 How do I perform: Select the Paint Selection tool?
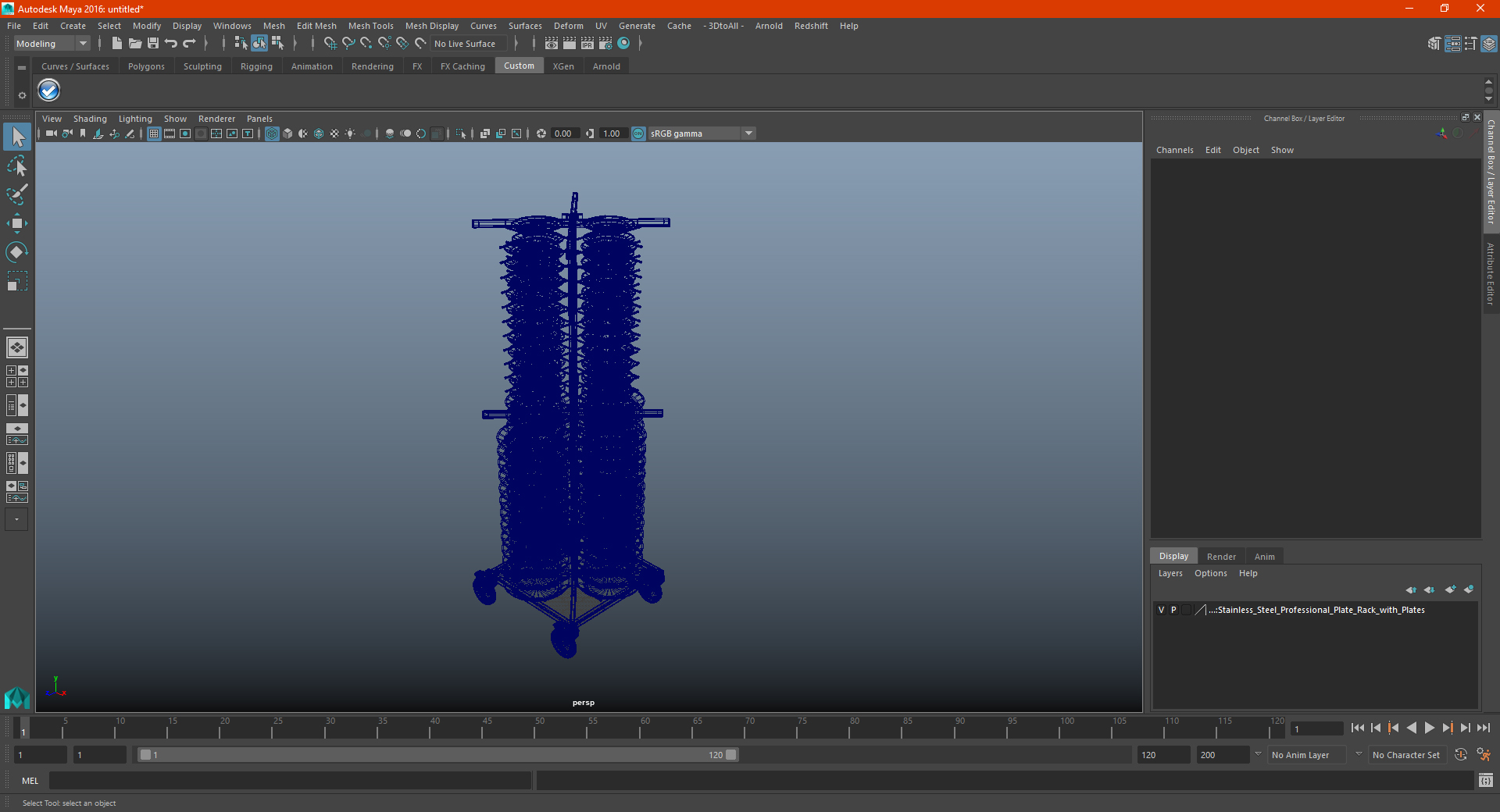pyautogui.click(x=16, y=194)
